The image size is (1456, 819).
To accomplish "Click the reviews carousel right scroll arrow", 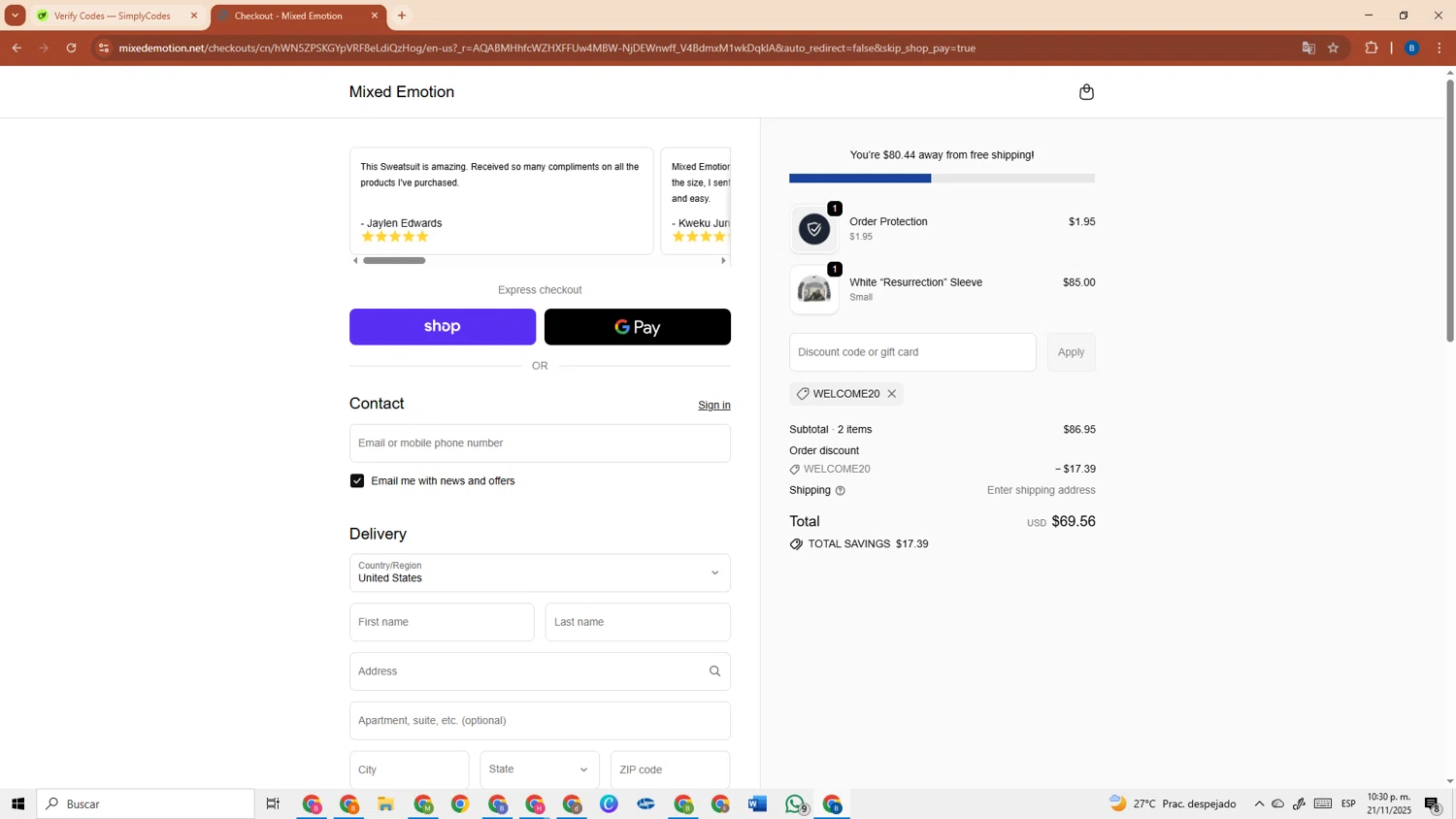I will (723, 261).
